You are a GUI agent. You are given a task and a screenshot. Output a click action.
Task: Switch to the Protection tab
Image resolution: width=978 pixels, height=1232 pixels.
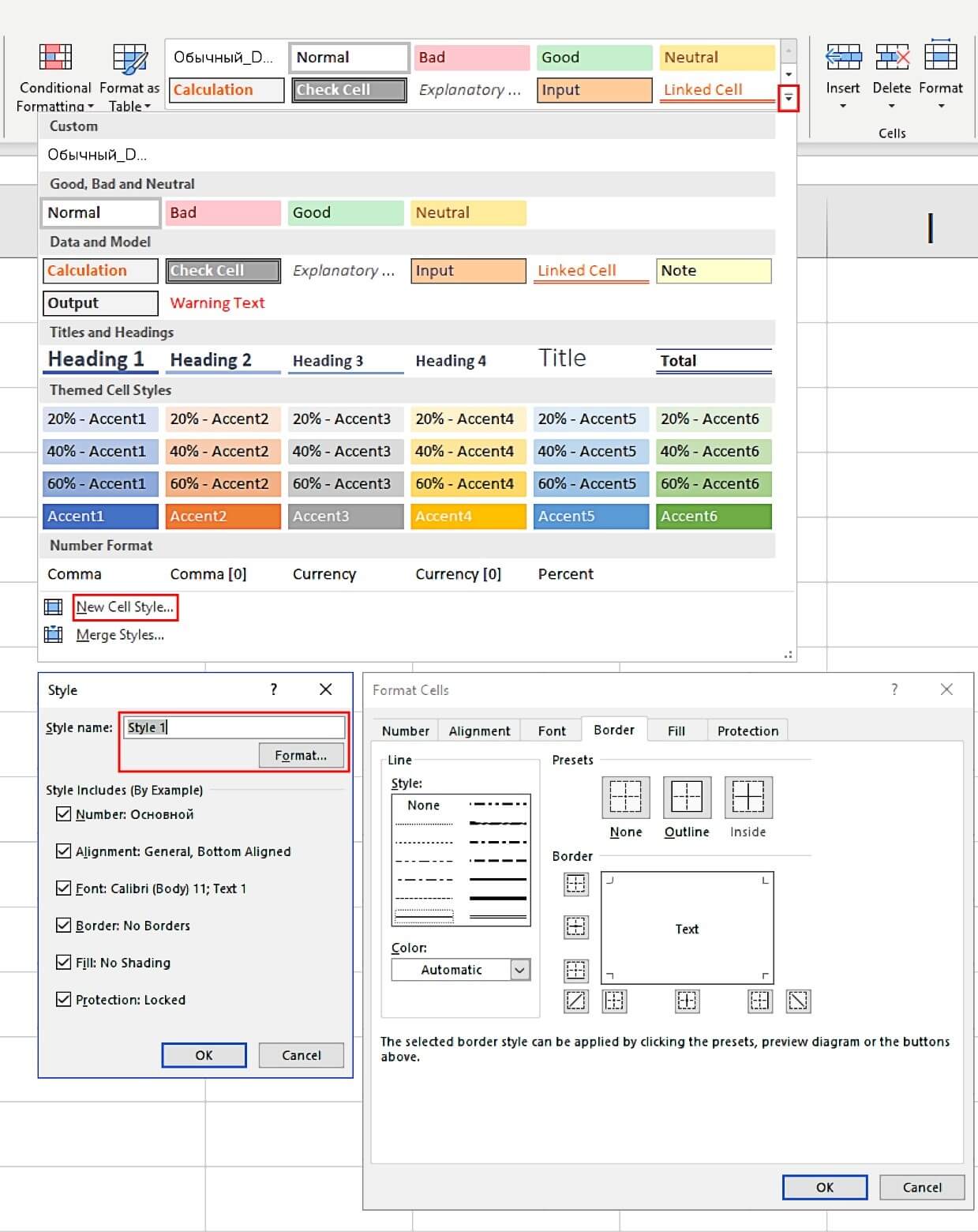748,731
